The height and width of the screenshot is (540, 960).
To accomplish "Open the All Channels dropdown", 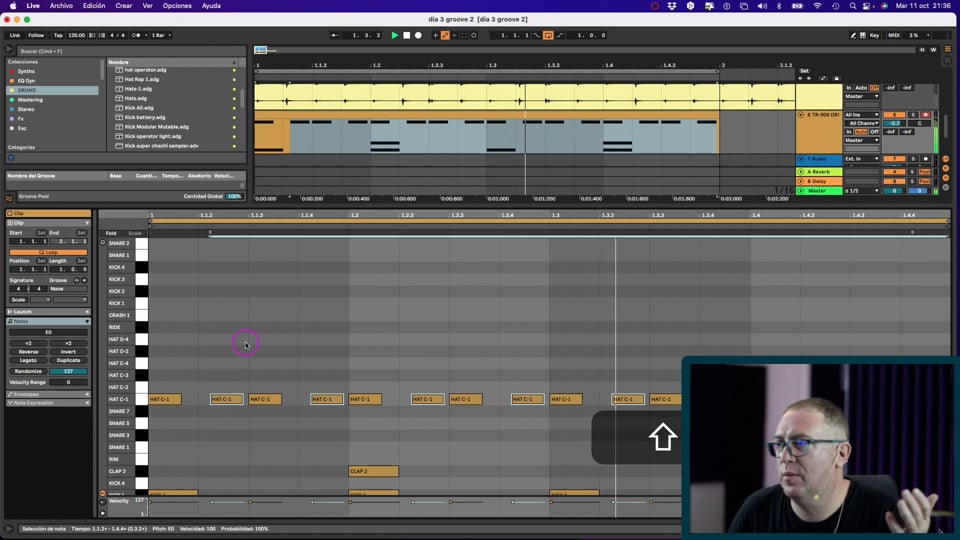I will (x=862, y=123).
